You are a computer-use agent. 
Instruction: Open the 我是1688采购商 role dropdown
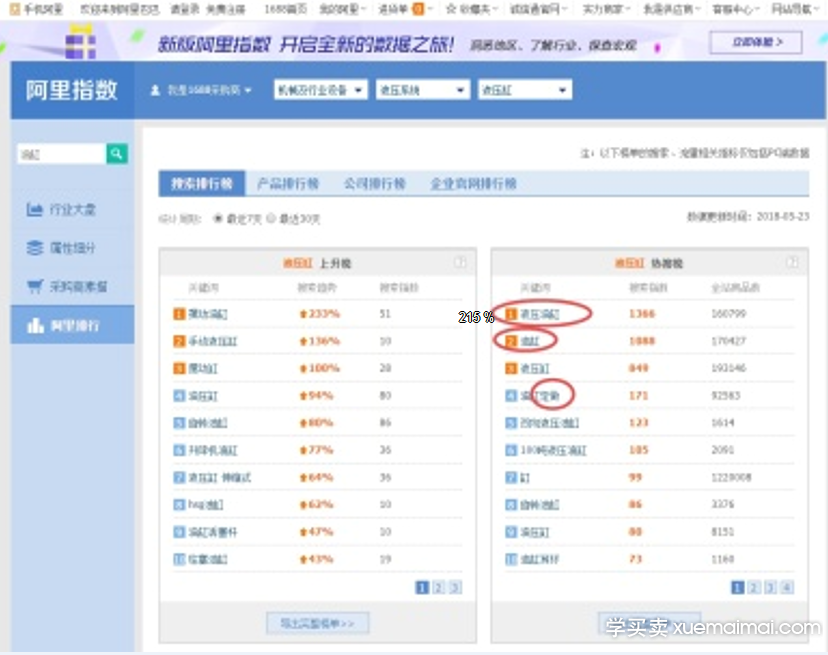click(x=209, y=90)
